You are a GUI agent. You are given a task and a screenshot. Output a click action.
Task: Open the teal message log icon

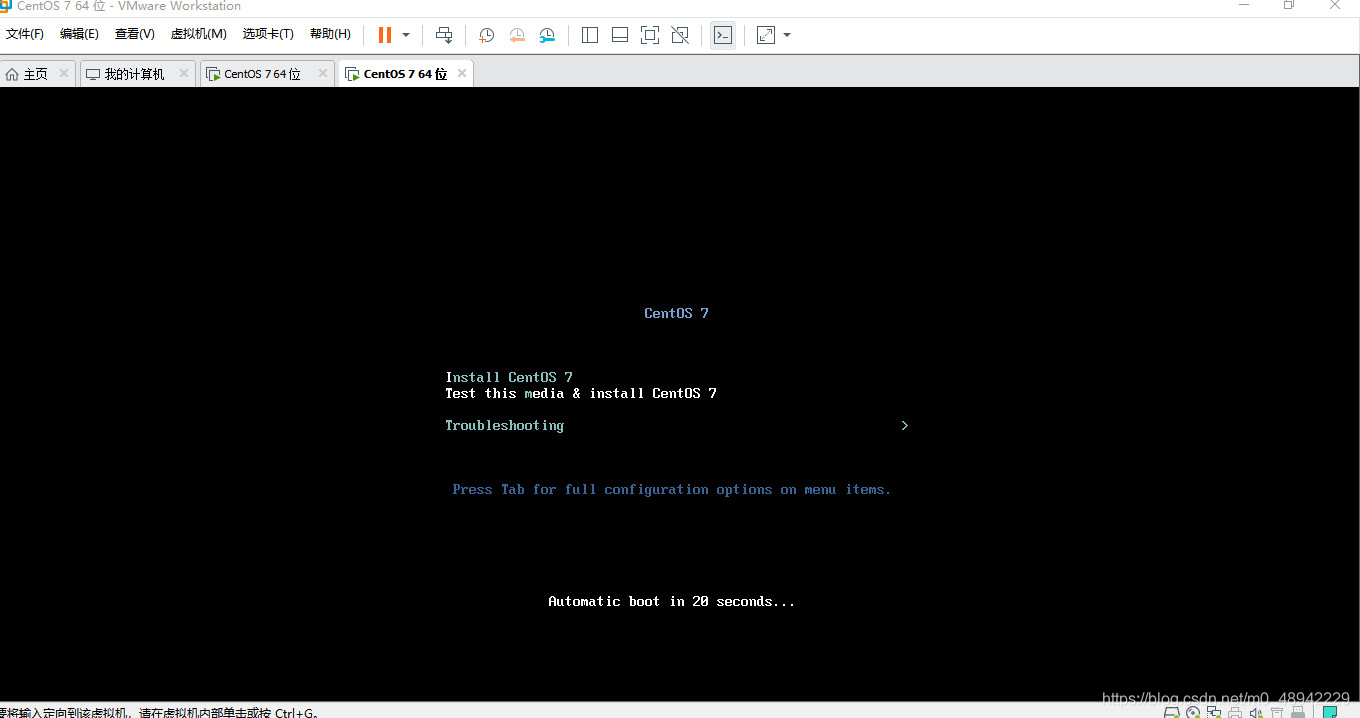[x=1331, y=712]
